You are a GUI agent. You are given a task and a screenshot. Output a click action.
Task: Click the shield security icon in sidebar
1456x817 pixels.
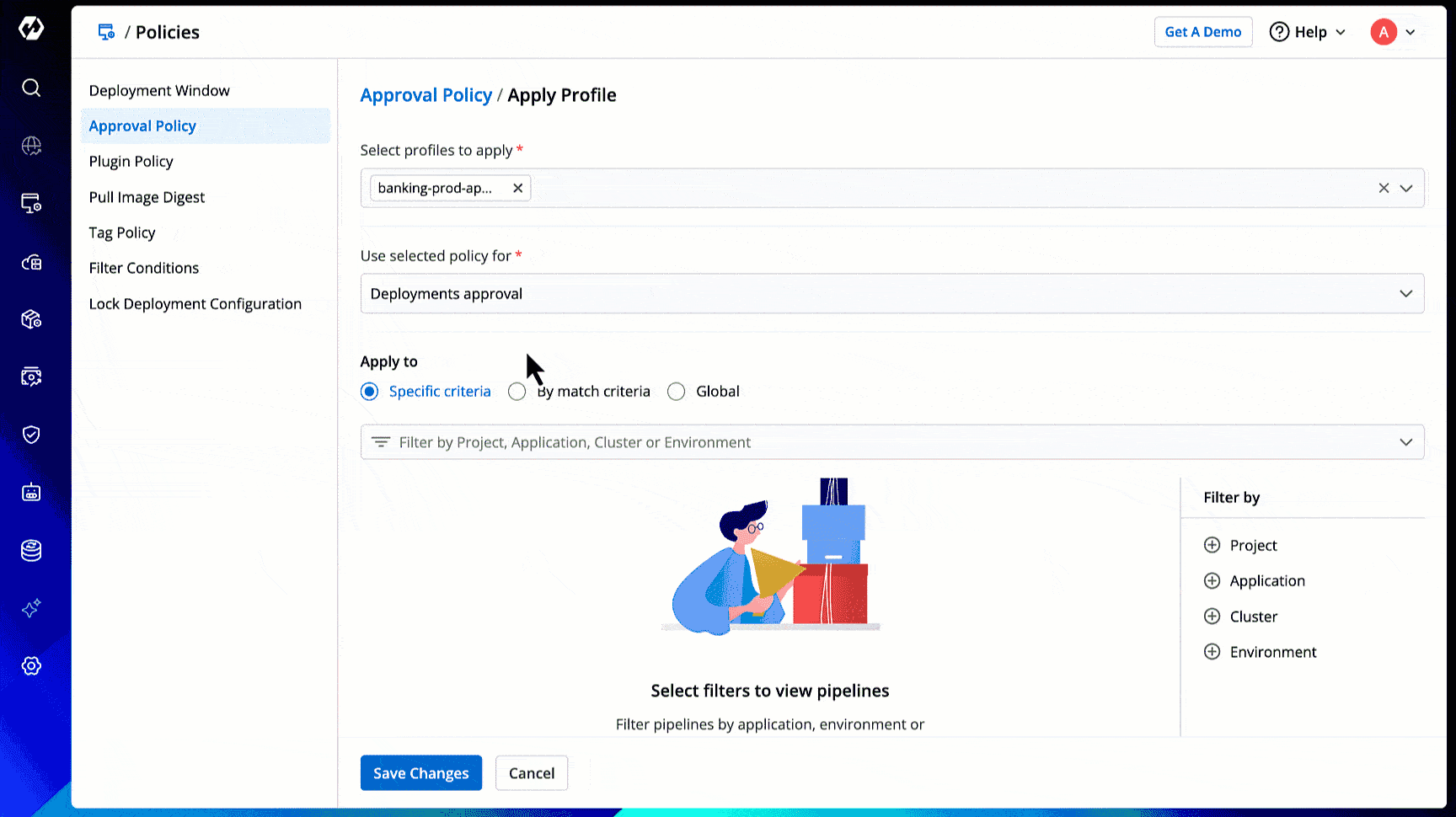point(31,435)
